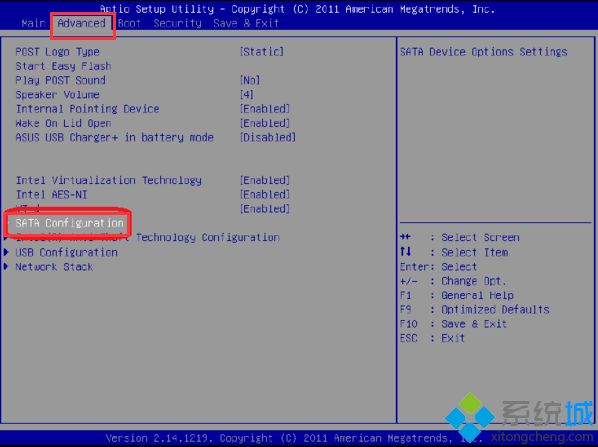The height and width of the screenshot is (447, 598).
Task: Toggle Intel Virtualization Technology Enabled value
Action: pos(265,180)
